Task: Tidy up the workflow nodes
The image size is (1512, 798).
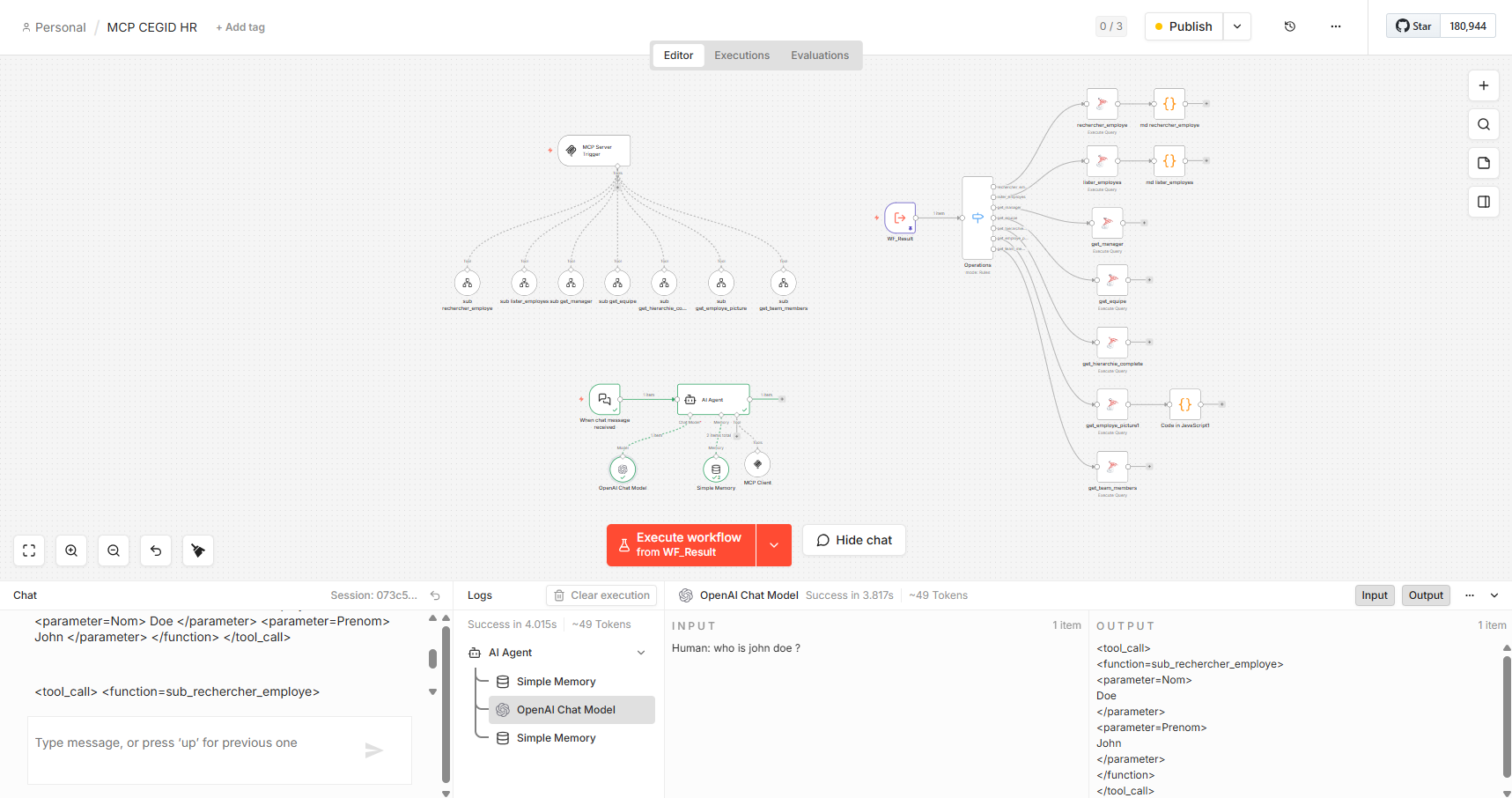Action: pyautogui.click(x=198, y=550)
